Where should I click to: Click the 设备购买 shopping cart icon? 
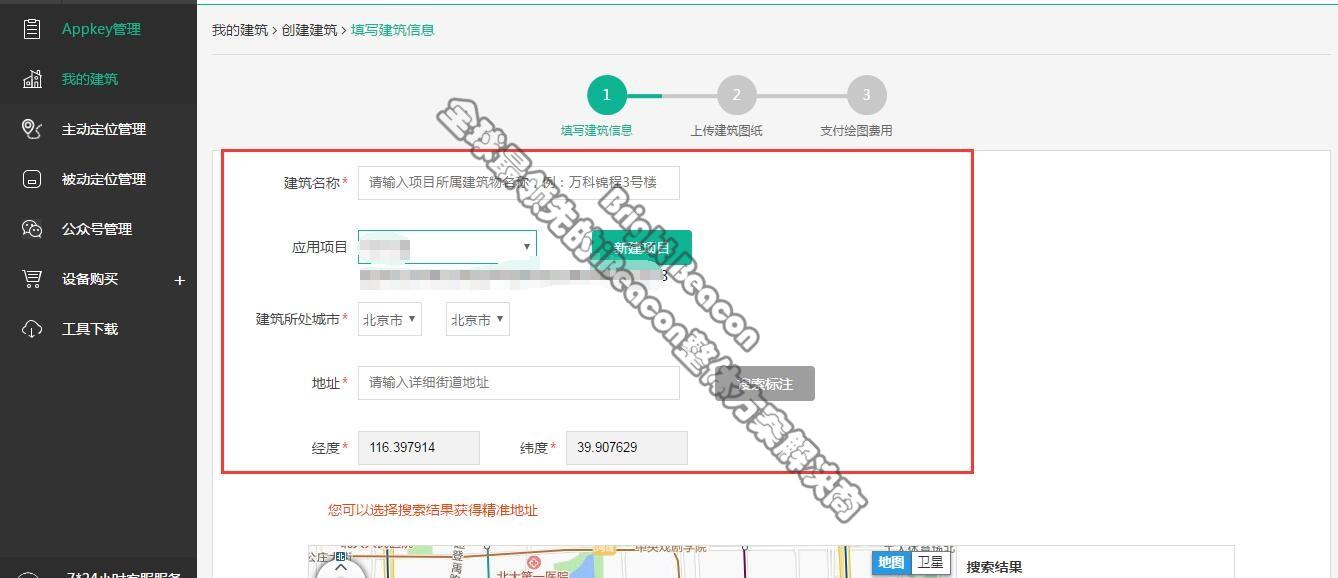tap(32, 279)
